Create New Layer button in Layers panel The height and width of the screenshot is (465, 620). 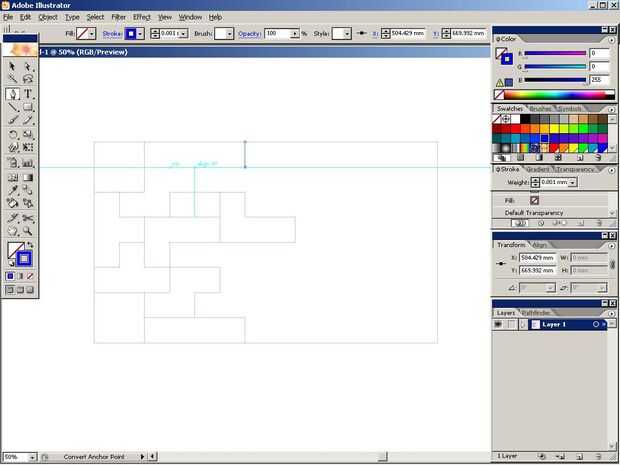point(579,456)
